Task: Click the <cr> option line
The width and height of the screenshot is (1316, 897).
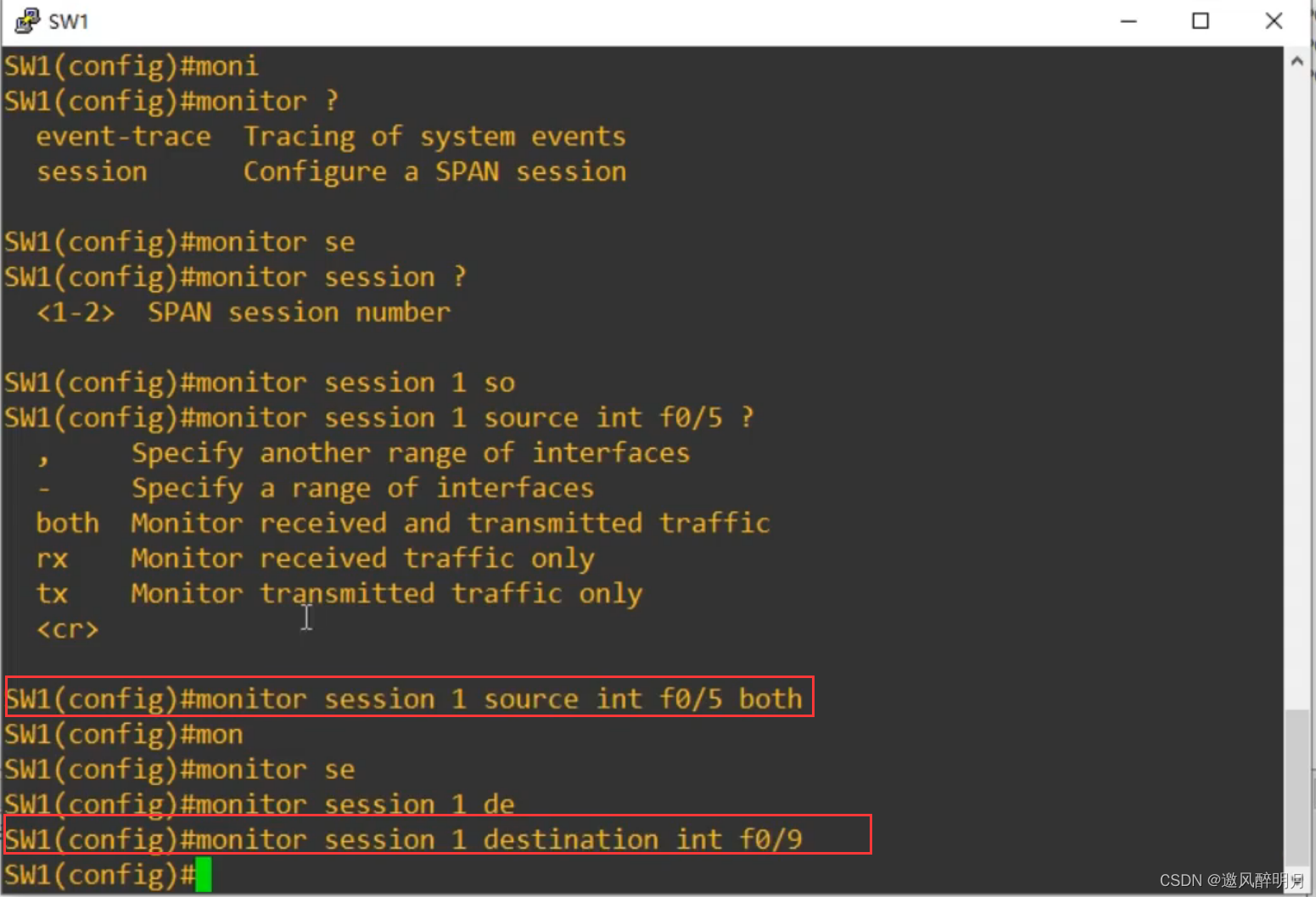Action: point(68,629)
